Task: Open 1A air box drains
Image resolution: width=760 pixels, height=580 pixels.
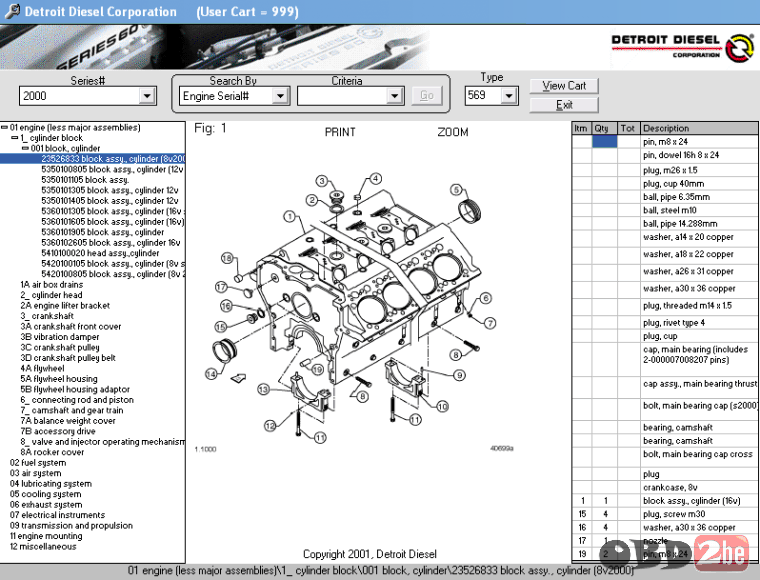Action: pos(52,285)
